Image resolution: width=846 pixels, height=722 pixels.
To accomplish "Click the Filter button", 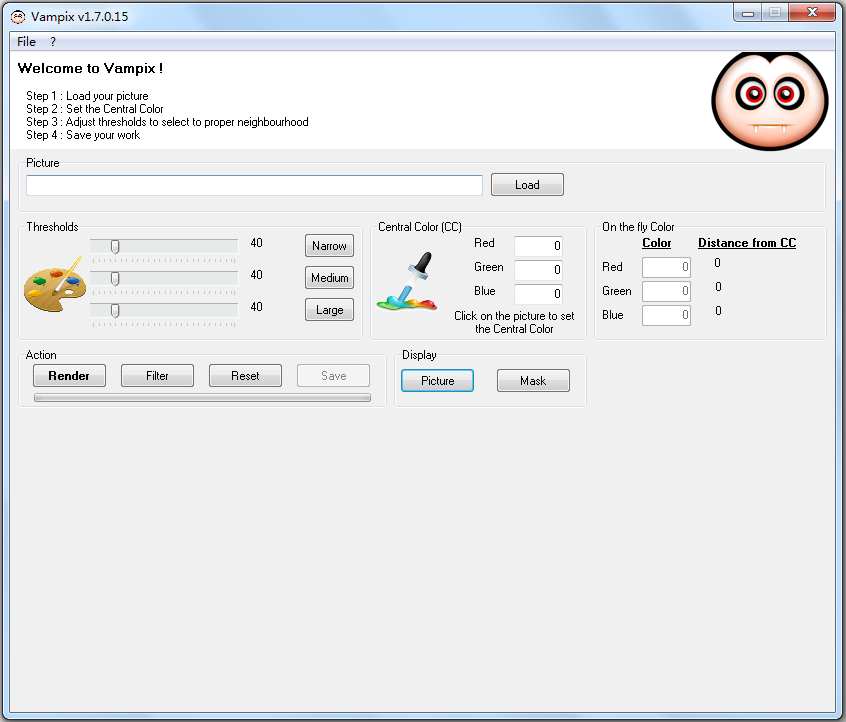I will 157,376.
